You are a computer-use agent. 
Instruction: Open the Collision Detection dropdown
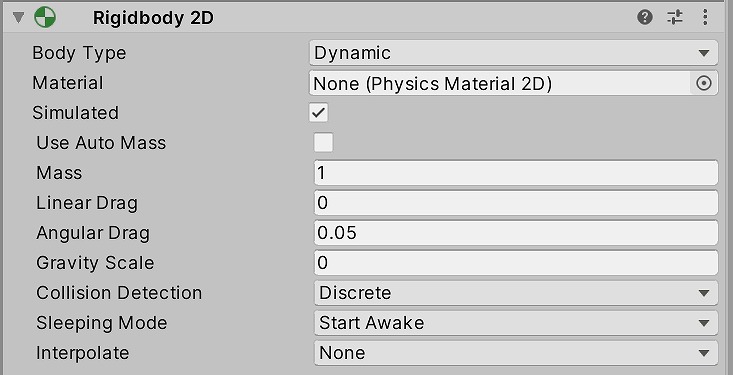click(x=516, y=293)
